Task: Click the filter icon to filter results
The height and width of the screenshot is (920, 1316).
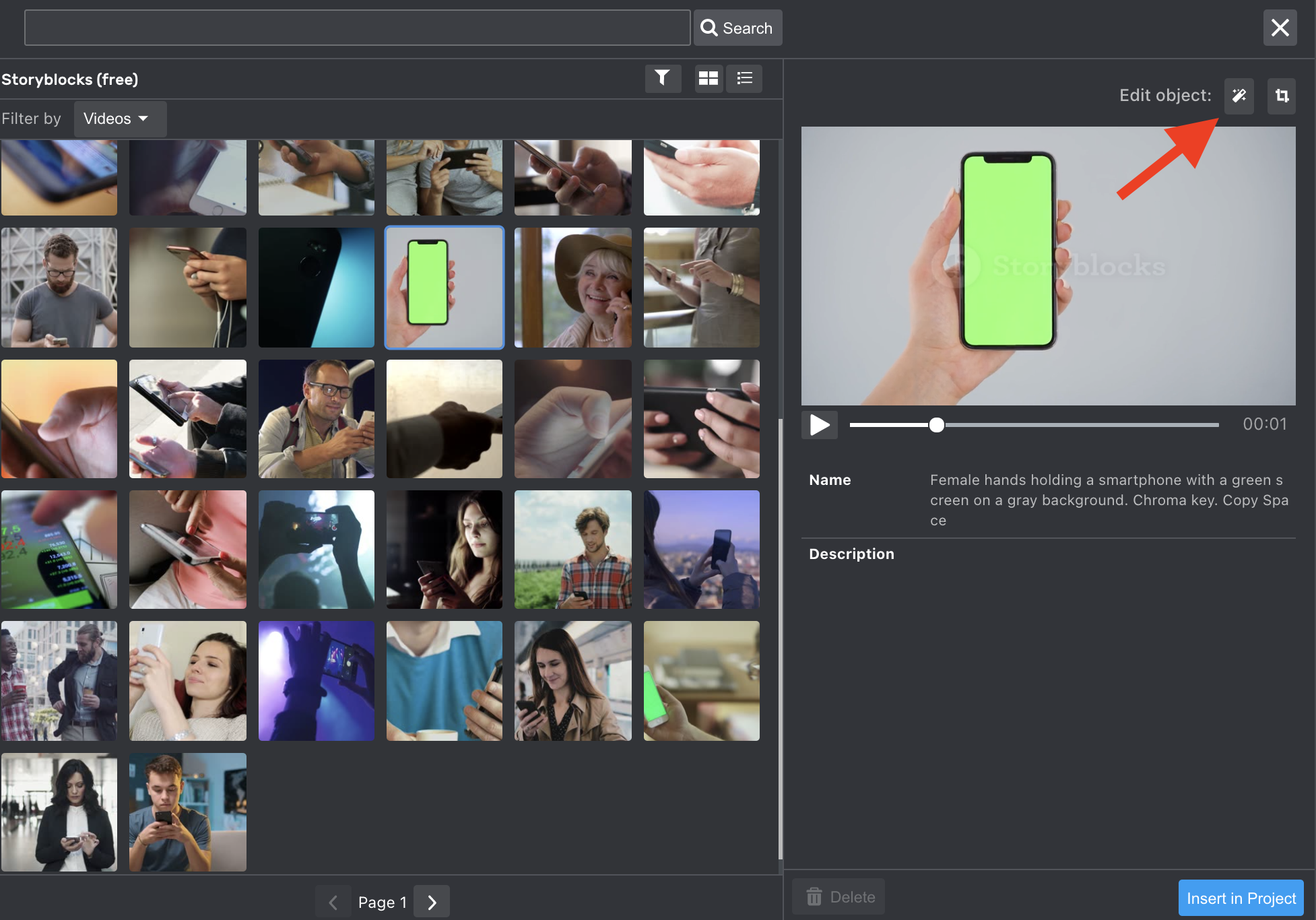Action: pos(663,78)
